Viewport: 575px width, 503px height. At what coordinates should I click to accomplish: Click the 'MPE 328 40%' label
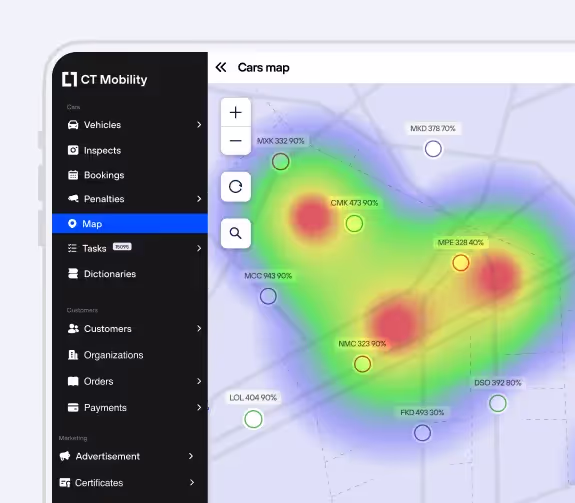point(461,242)
